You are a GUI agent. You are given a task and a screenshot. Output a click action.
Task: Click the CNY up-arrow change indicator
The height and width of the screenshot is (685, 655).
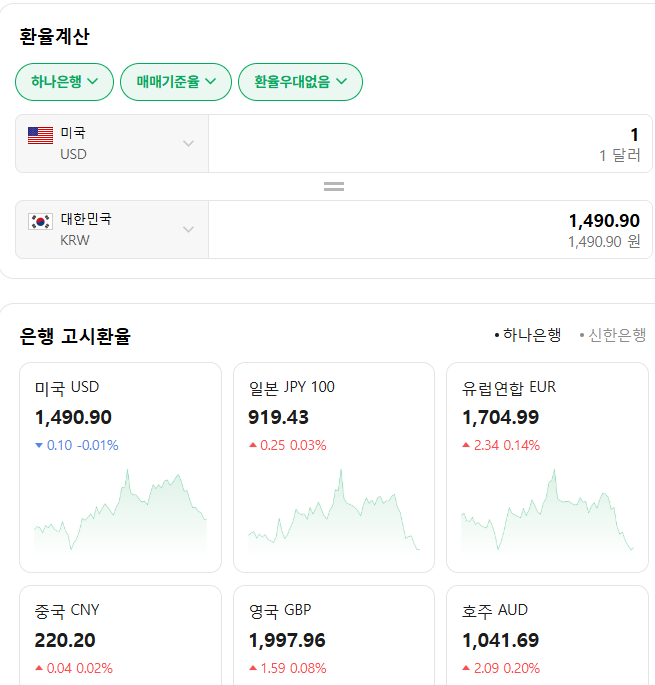(x=39, y=668)
